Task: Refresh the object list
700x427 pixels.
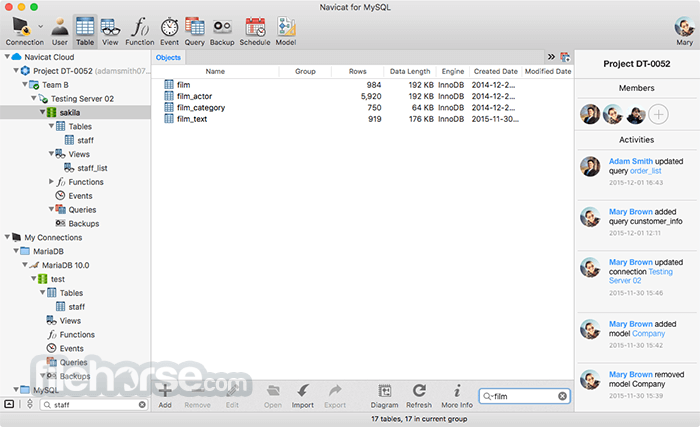Action: click(419, 396)
